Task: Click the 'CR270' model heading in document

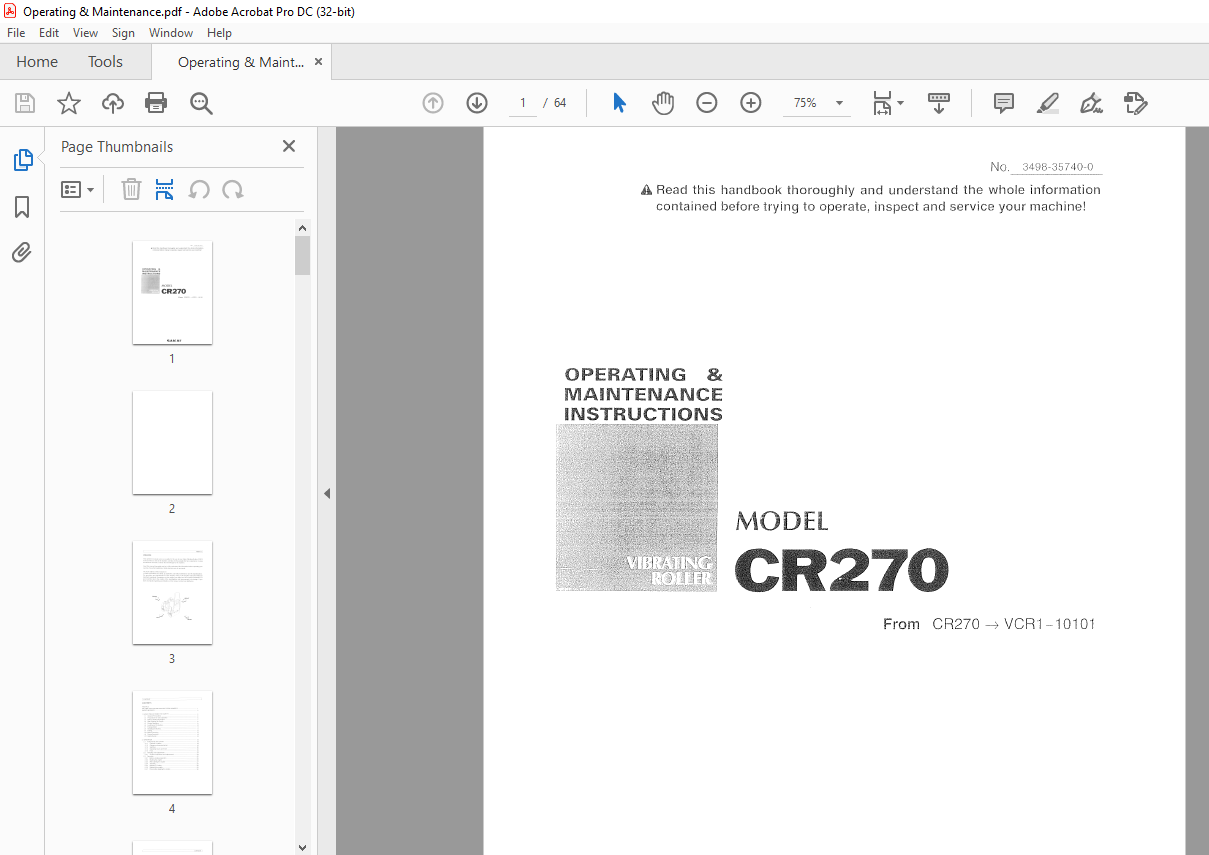Action: pos(841,571)
